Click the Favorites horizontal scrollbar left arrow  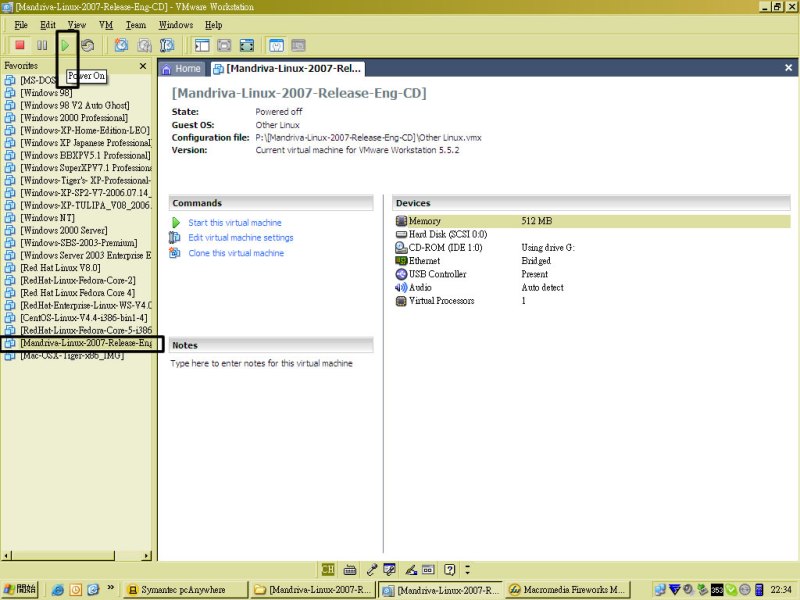(7, 556)
